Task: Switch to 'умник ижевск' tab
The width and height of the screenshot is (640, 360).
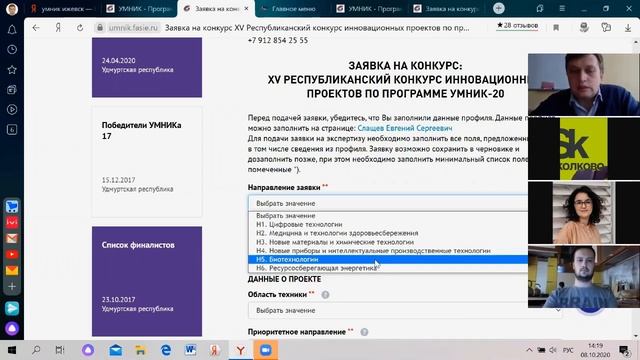Action: tap(62, 9)
